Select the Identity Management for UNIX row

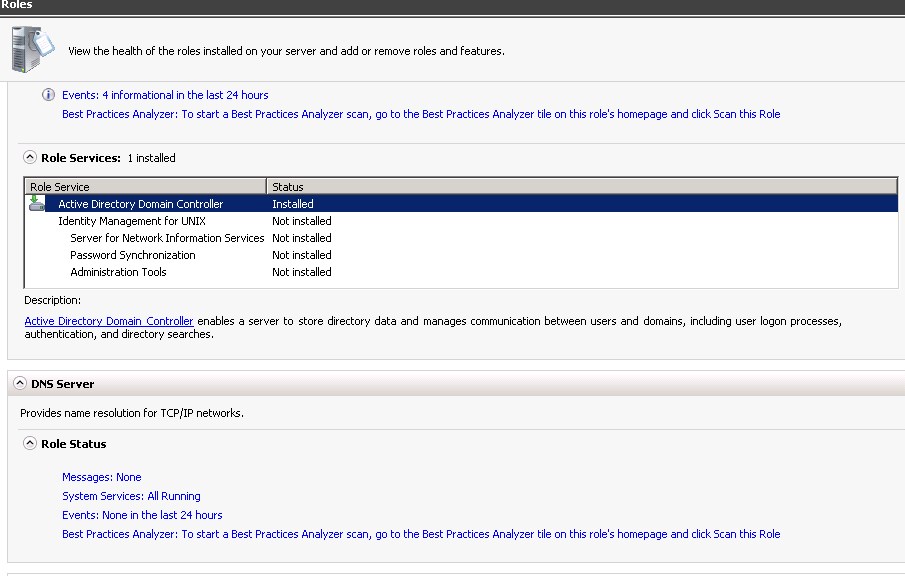pyautogui.click(x=461, y=221)
